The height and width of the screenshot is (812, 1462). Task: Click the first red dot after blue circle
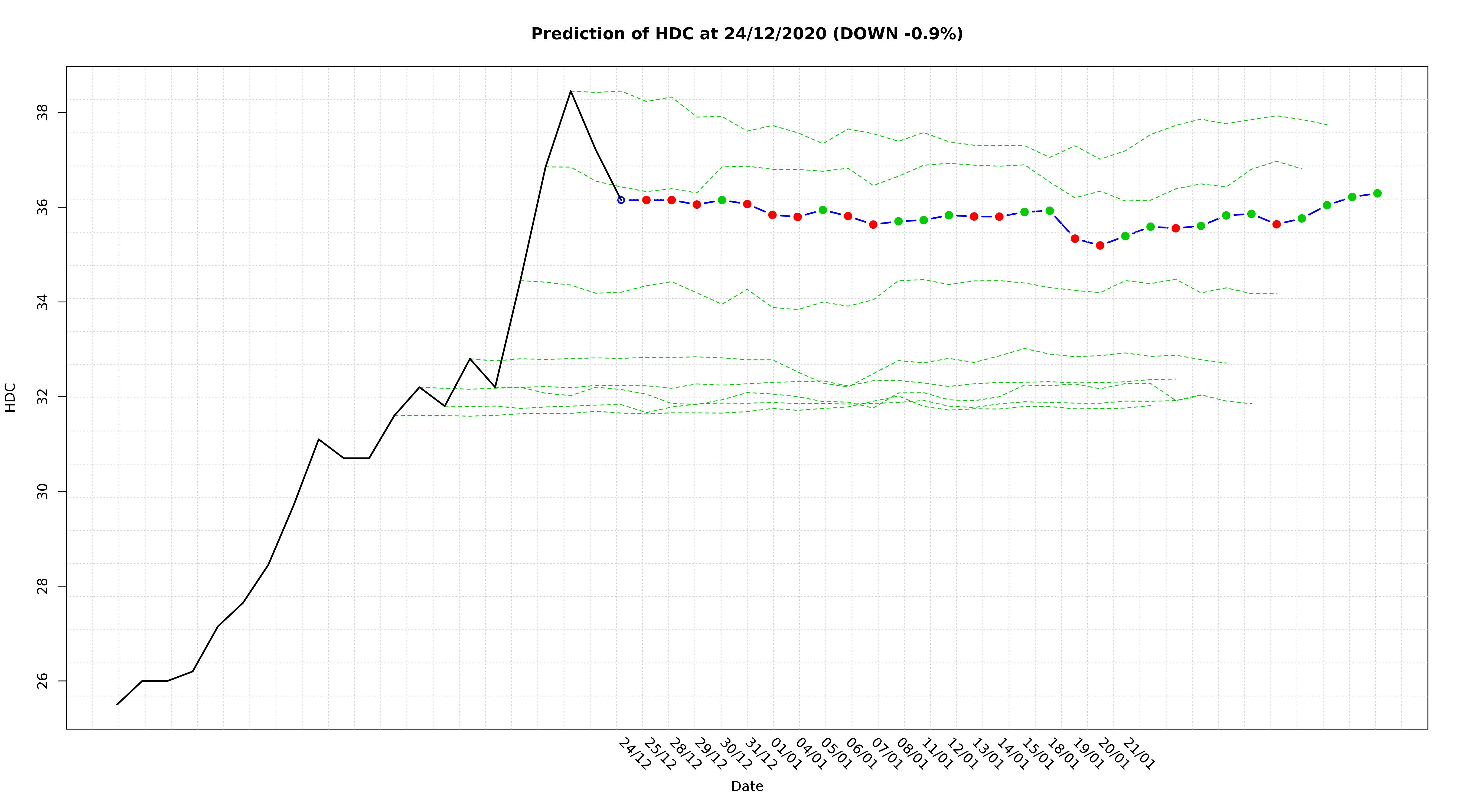[646, 200]
